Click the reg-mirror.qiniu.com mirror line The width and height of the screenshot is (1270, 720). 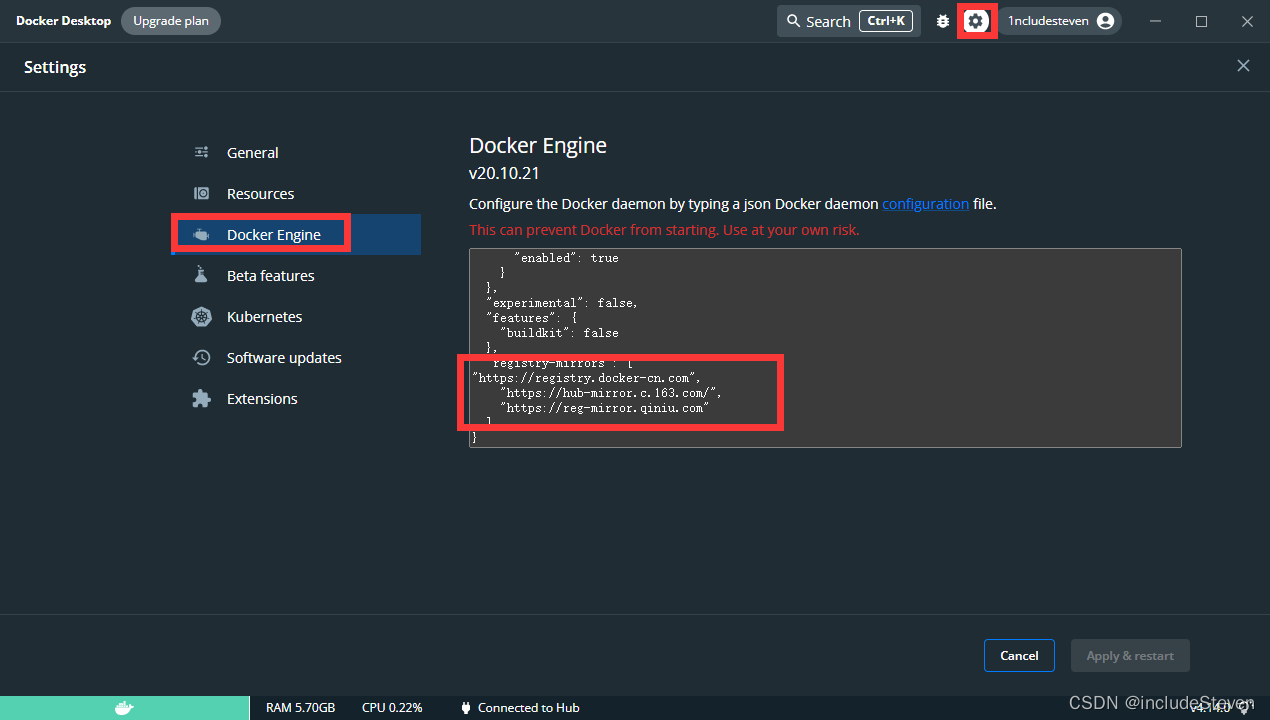604,408
